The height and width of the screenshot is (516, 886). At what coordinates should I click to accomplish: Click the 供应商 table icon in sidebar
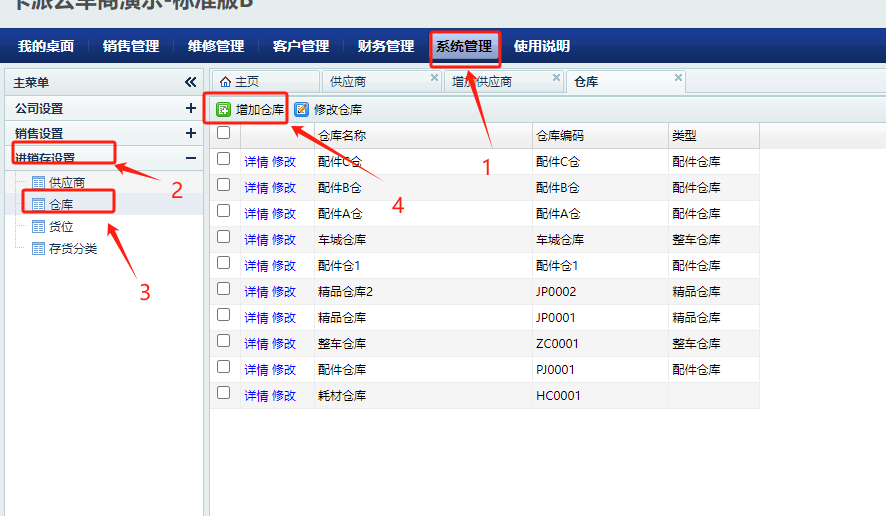39,182
